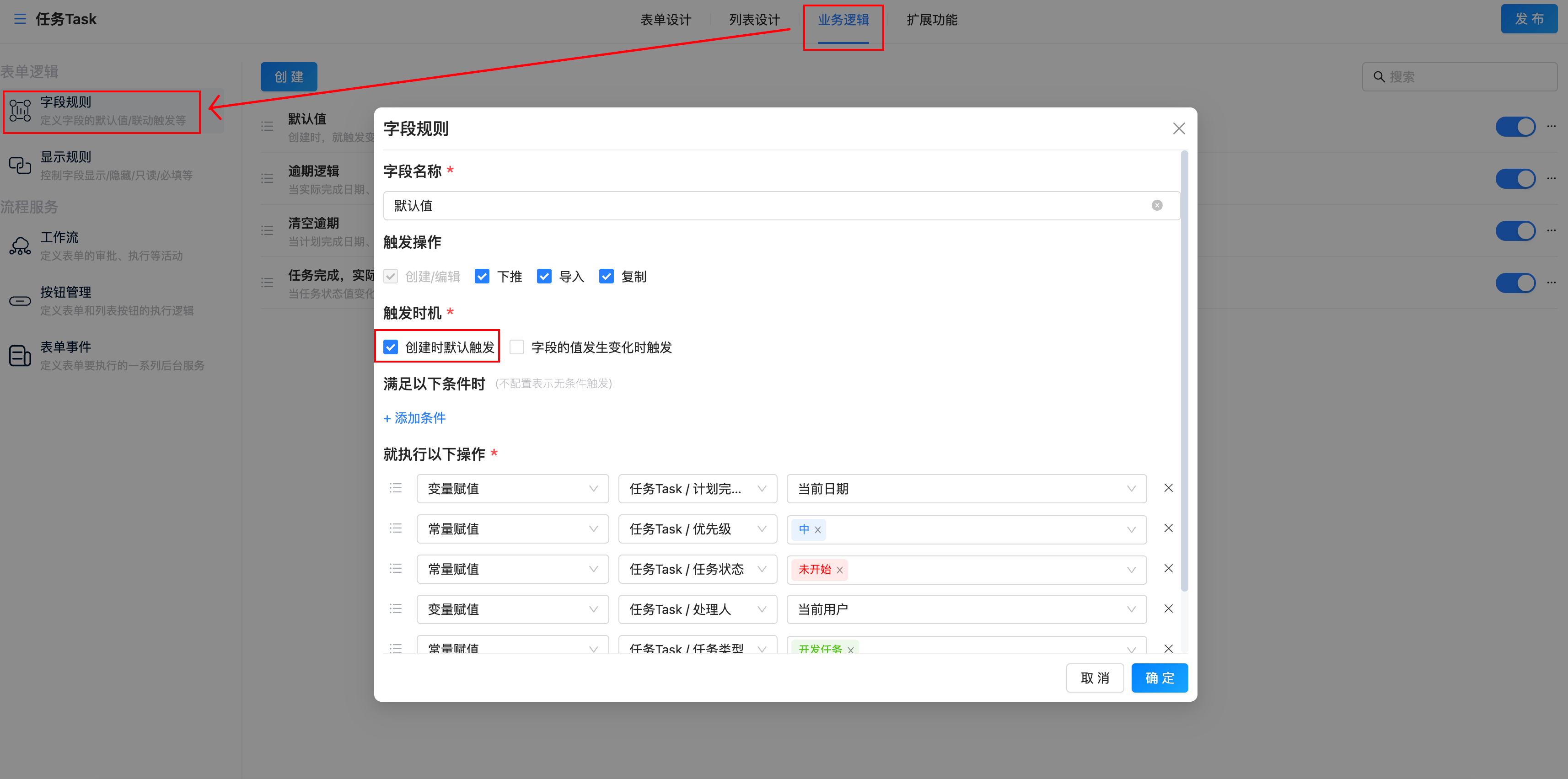Click the 工作流 sidebar icon
Viewport: 1568px width, 779px height.
(20, 246)
